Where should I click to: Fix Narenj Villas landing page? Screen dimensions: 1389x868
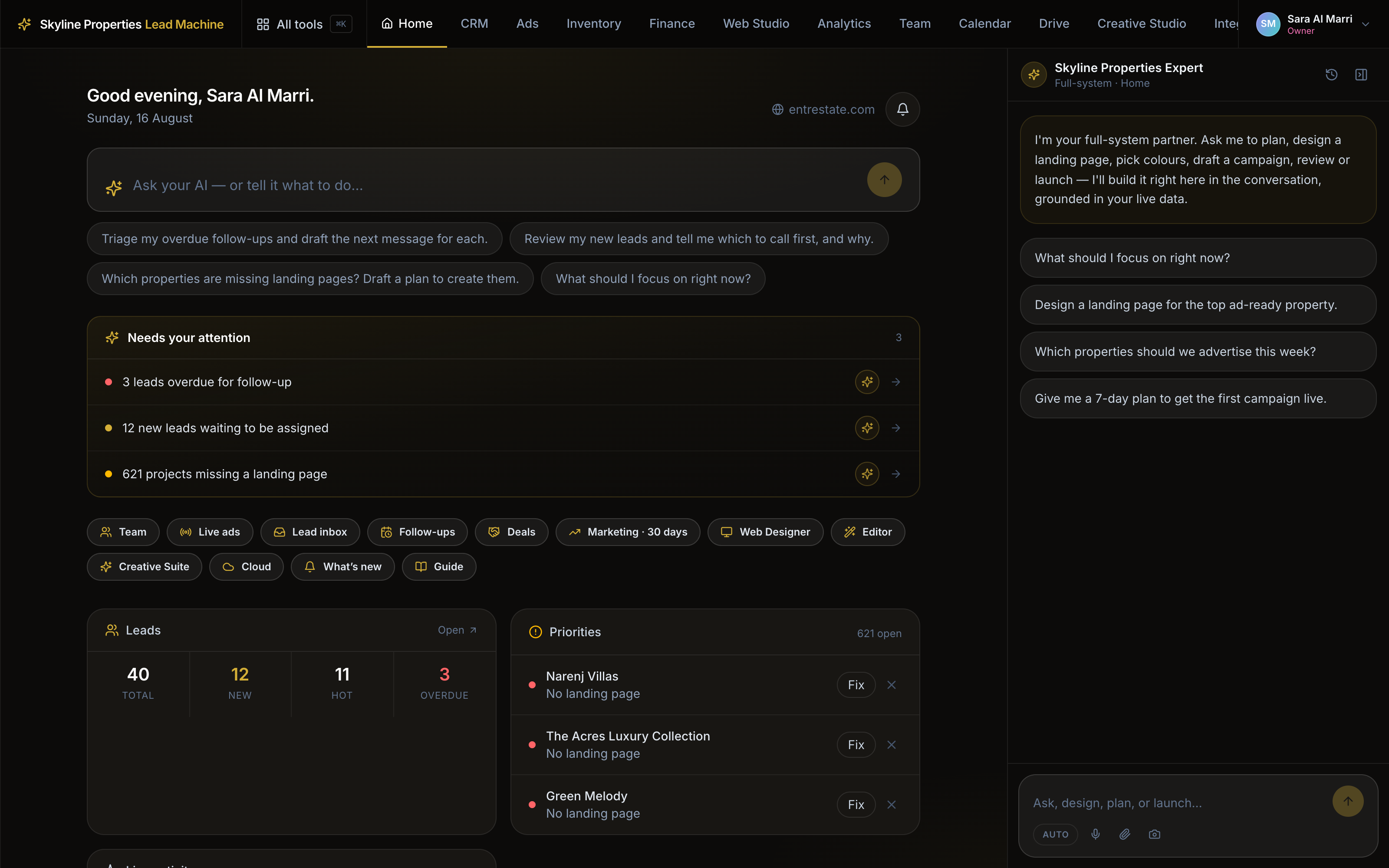click(x=856, y=685)
